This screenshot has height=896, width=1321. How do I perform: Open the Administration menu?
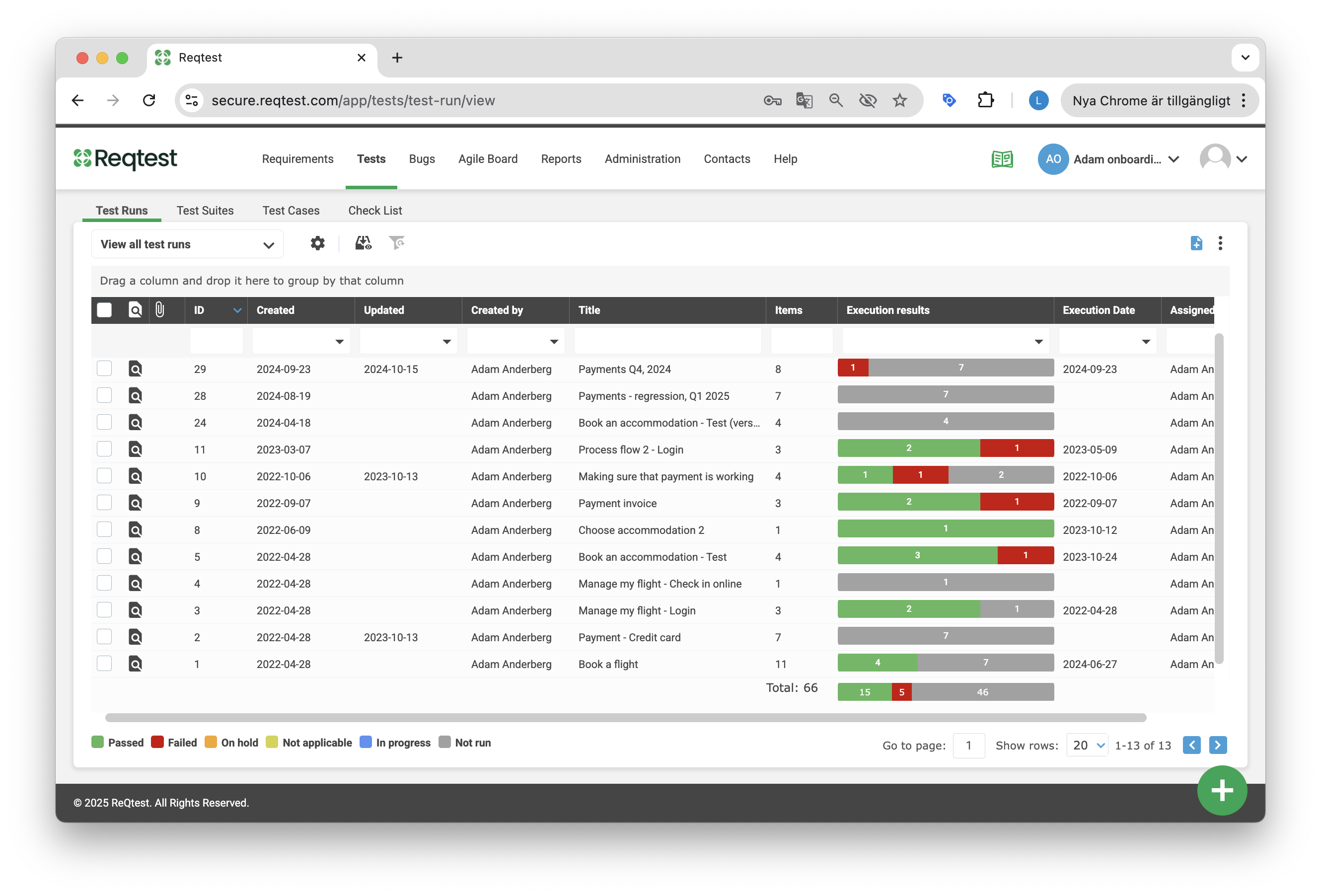pyautogui.click(x=642, y=159)
